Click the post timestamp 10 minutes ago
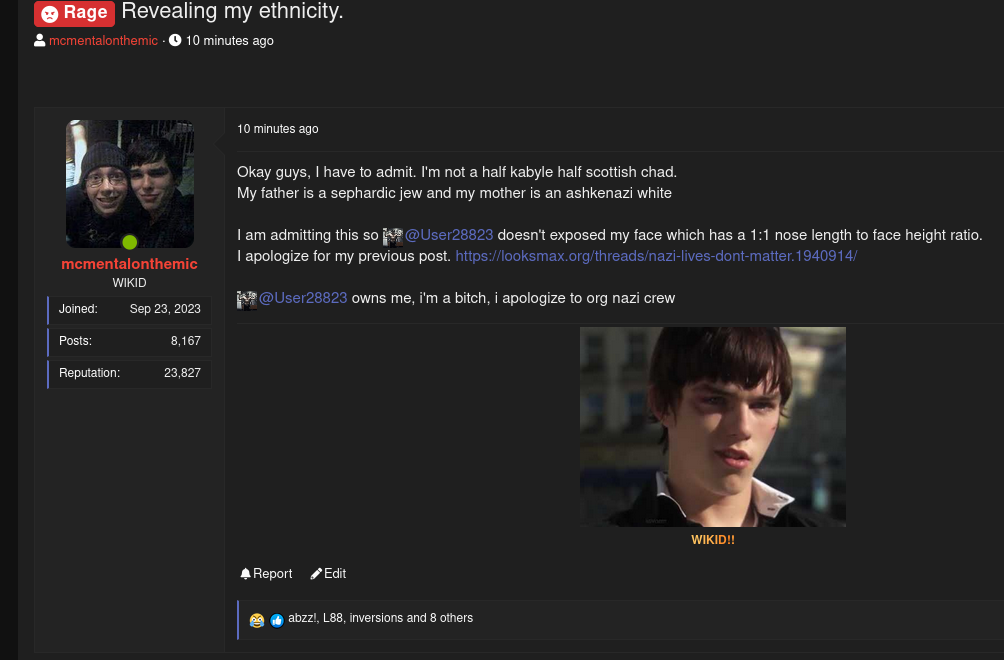The width and height of the screenshot is (1004, 660). 277,129
